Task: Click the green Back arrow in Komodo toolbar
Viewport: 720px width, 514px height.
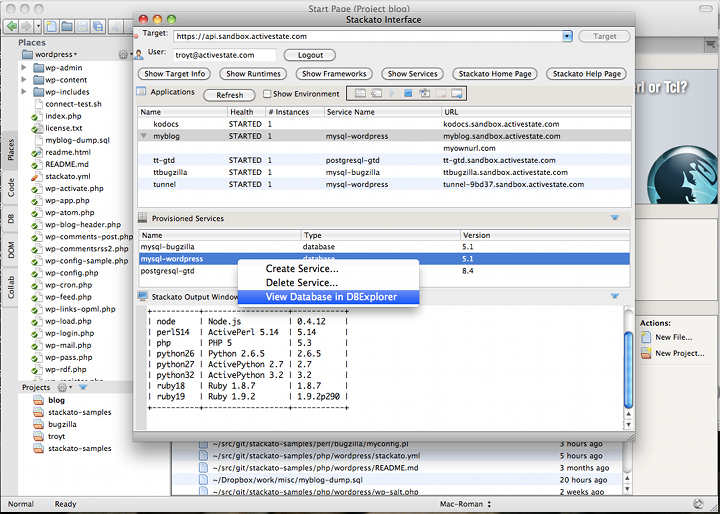Action: coord(12,26)
